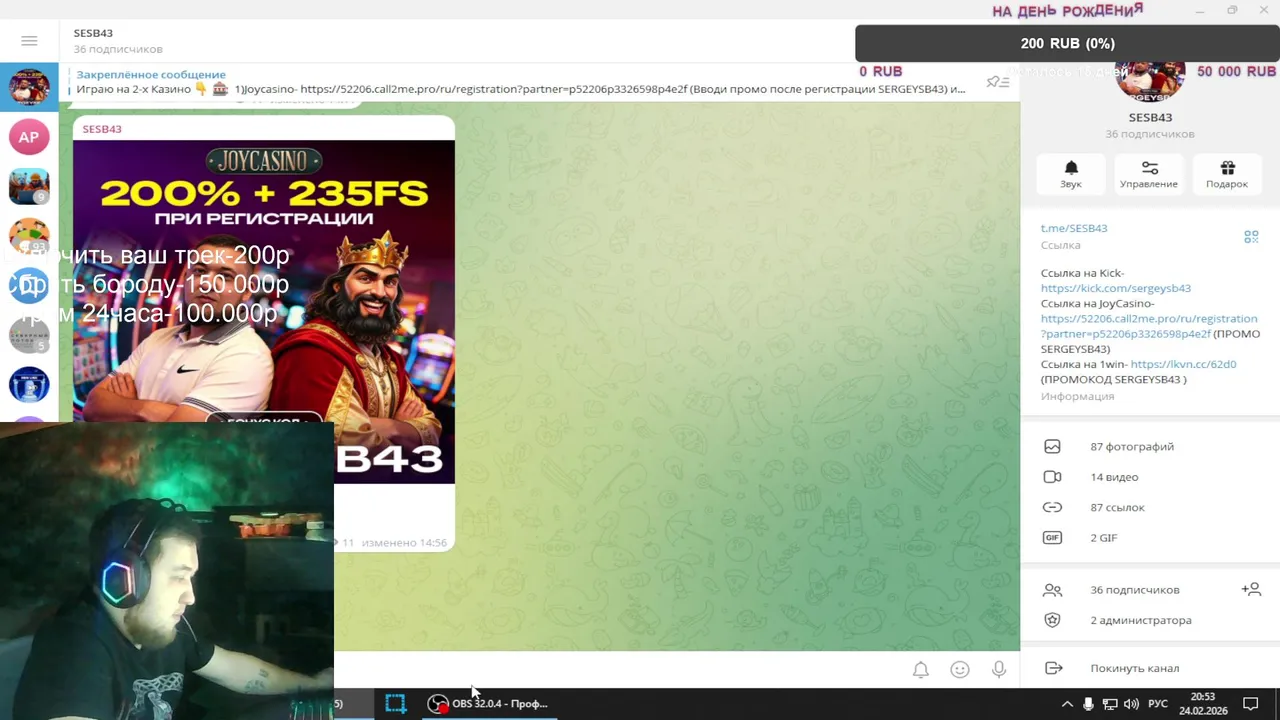Open Управление channel settings

1149,174
